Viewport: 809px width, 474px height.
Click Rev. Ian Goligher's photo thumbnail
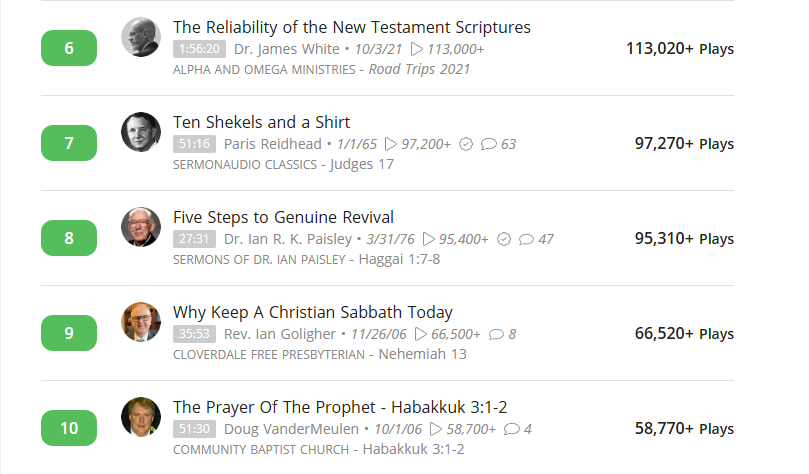[141, 322]
